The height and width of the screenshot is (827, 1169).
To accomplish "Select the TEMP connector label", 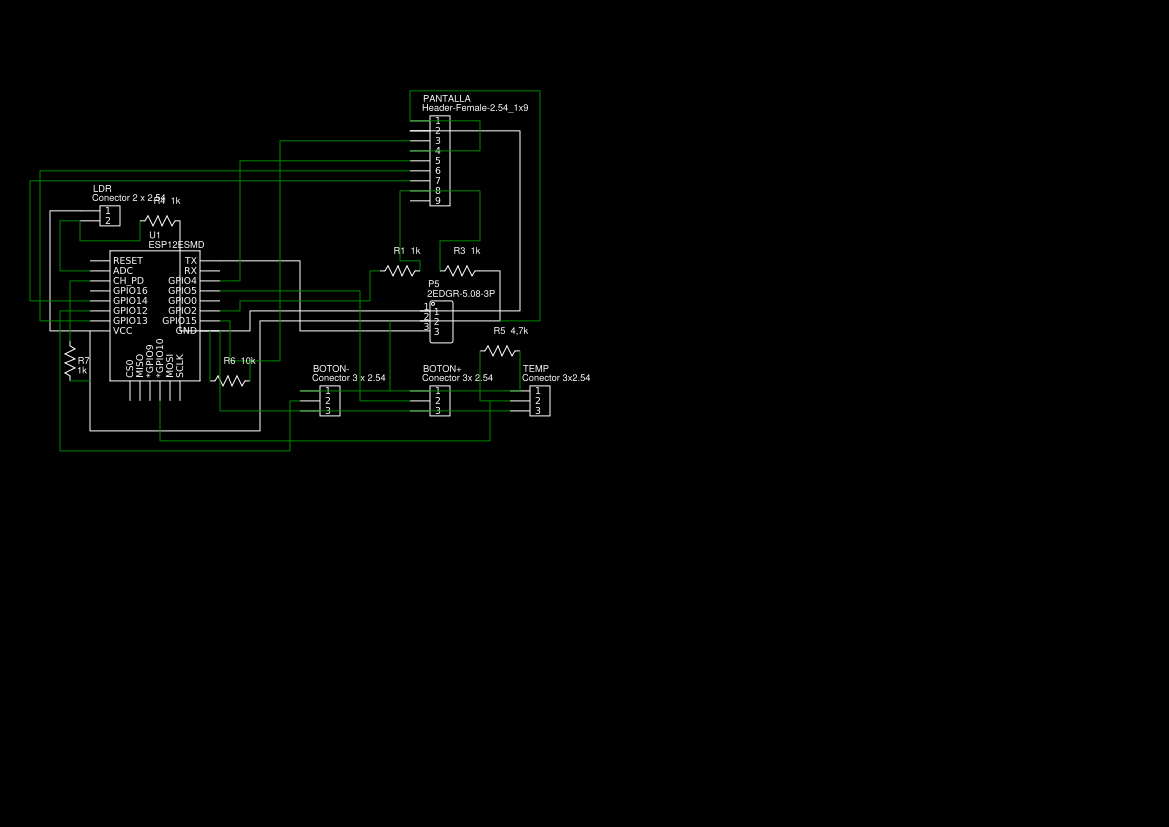I will click(535, 369).
